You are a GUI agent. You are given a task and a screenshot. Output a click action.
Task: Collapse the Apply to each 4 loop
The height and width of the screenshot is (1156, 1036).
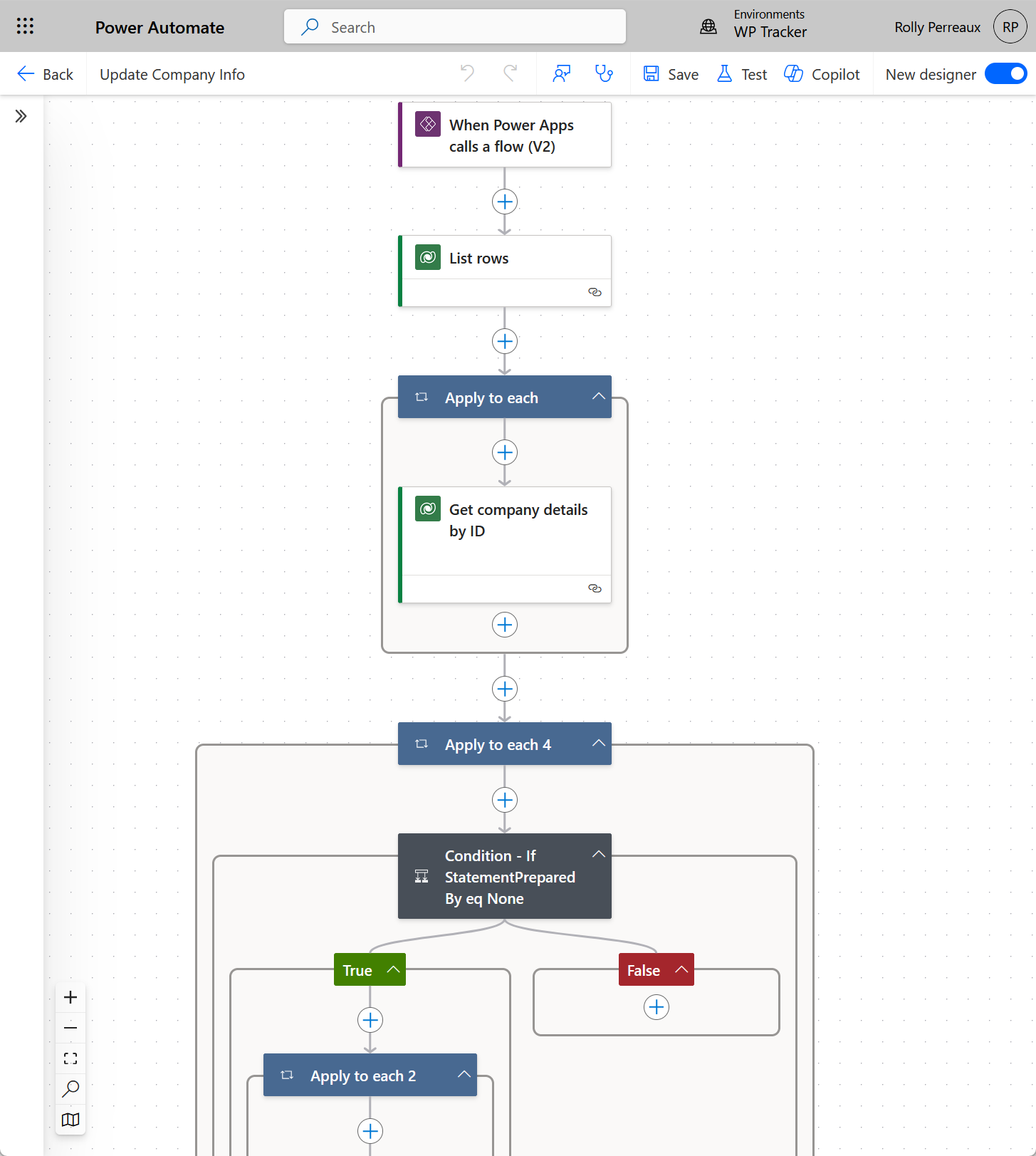pos(599,744)
